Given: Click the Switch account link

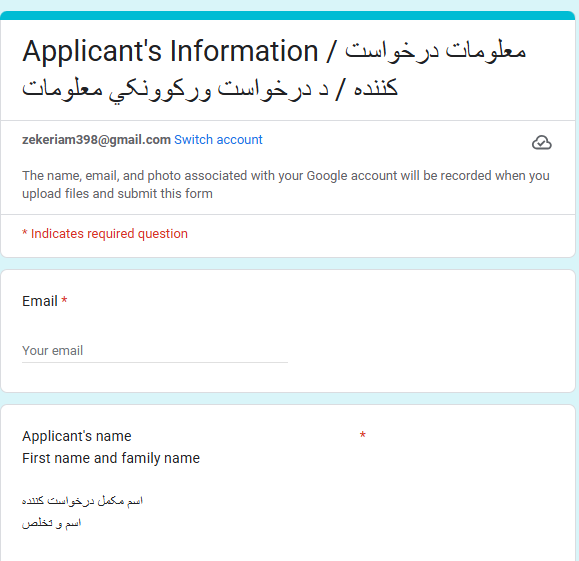Looking at the screenshot, I should point(218,140).
